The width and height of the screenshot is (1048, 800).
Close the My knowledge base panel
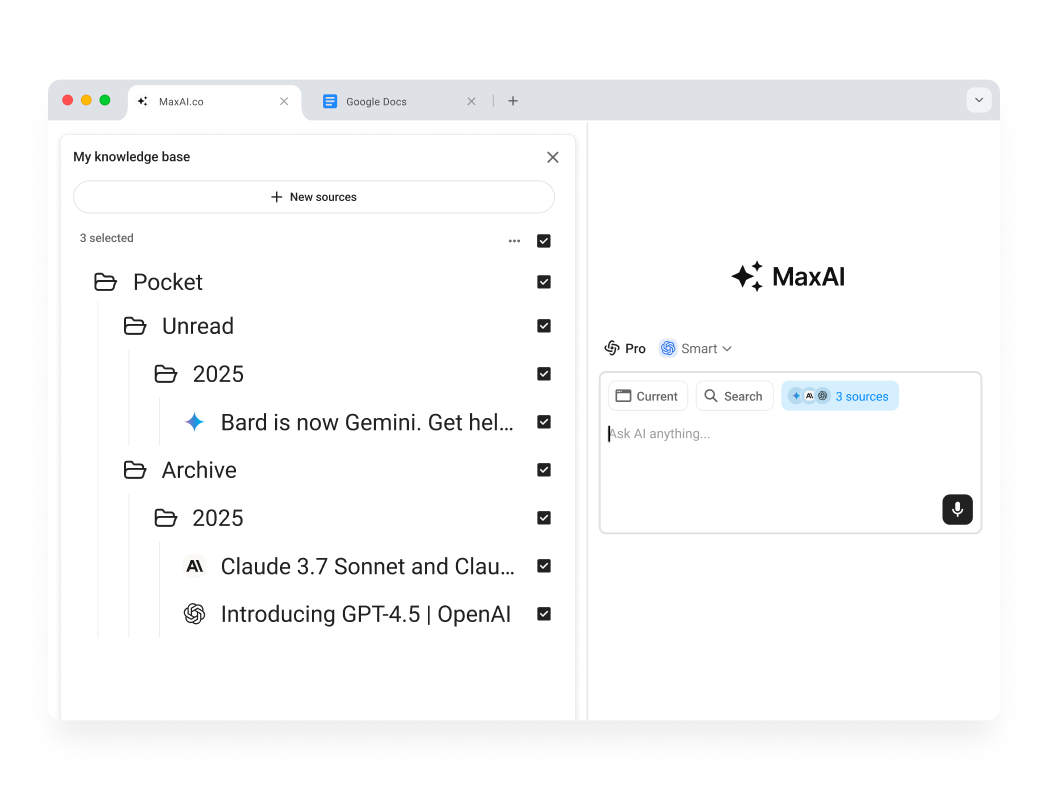point(553,157)
